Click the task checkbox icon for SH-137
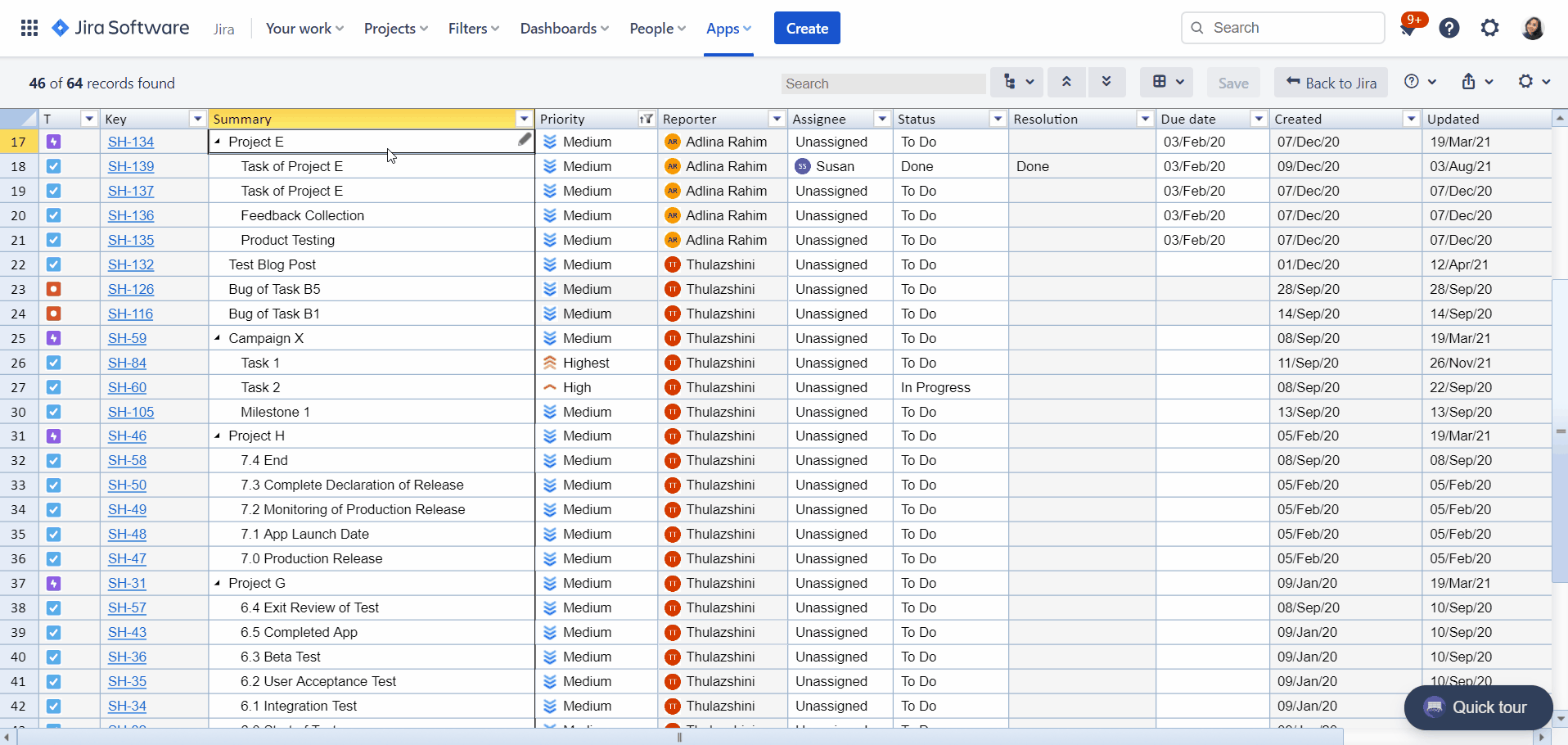Viewport: 1568px width, 745px height. coord(53,191)
